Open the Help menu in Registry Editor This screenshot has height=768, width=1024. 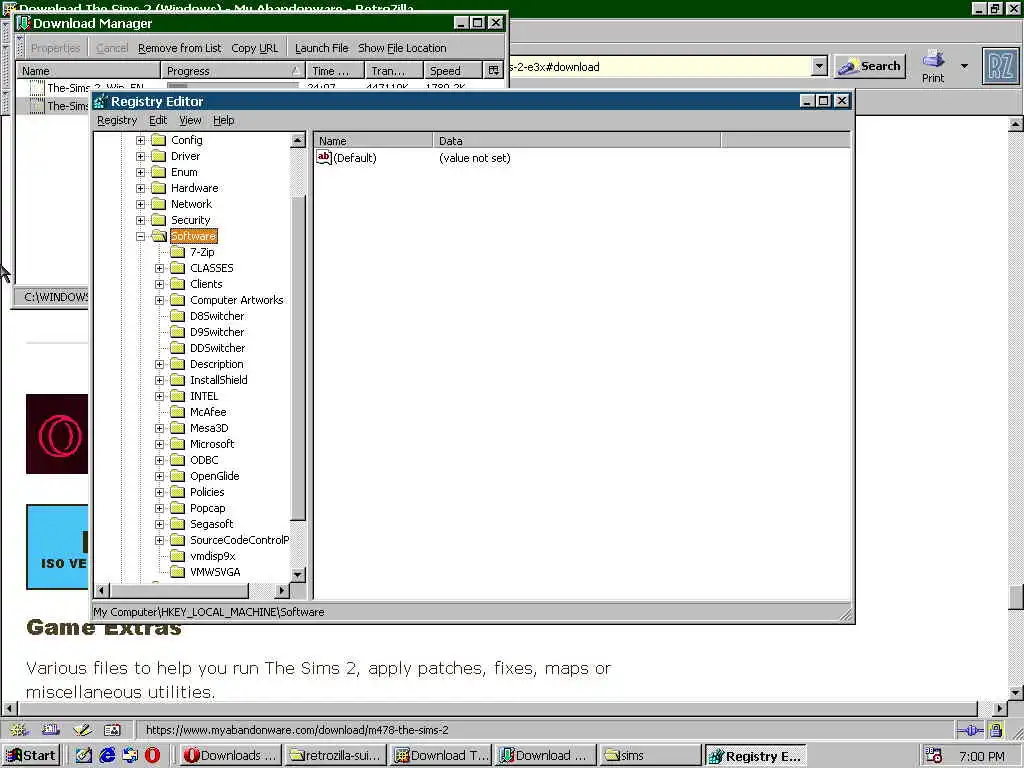coord(223,120)
